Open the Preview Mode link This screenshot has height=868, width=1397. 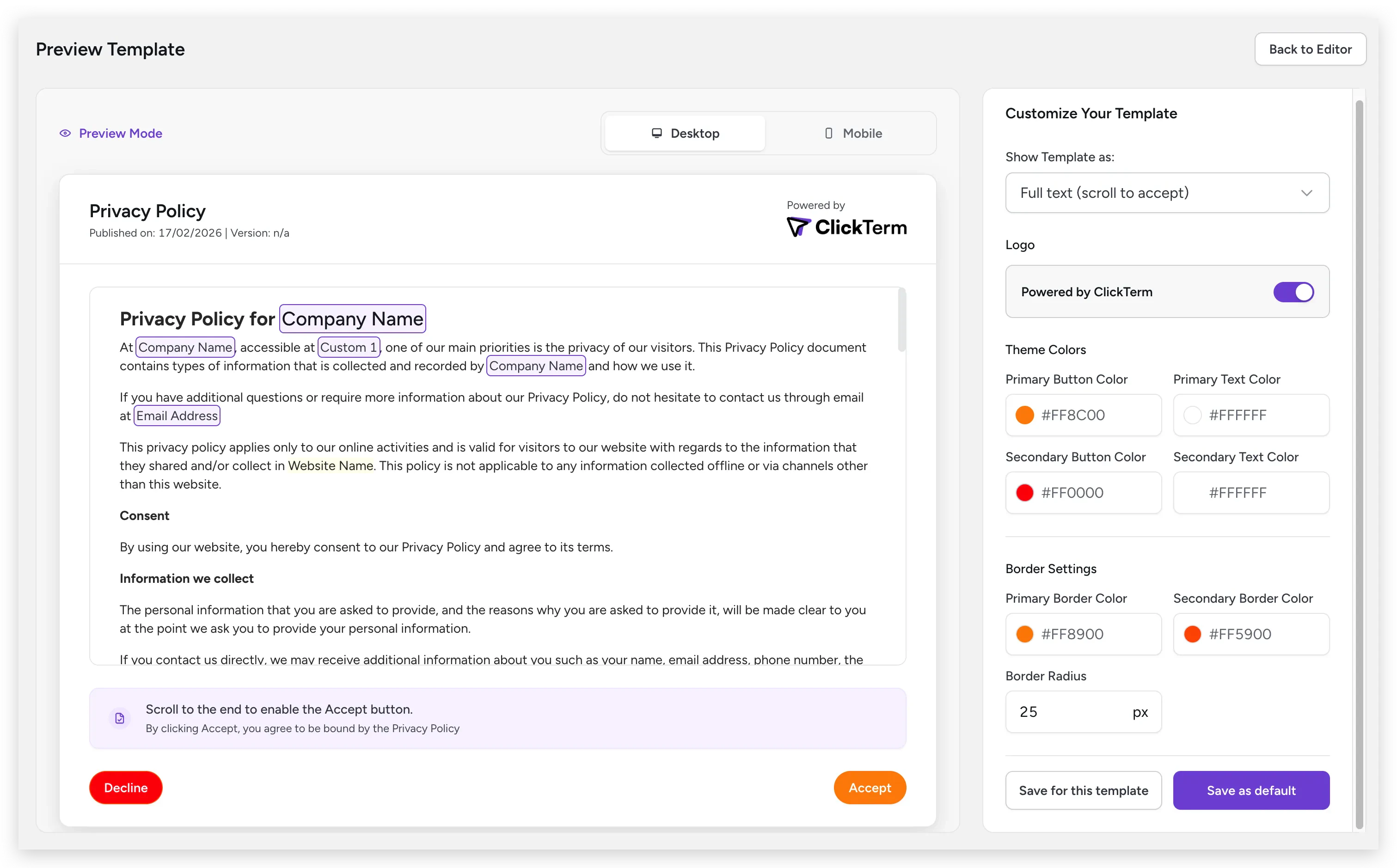point(120,133)
